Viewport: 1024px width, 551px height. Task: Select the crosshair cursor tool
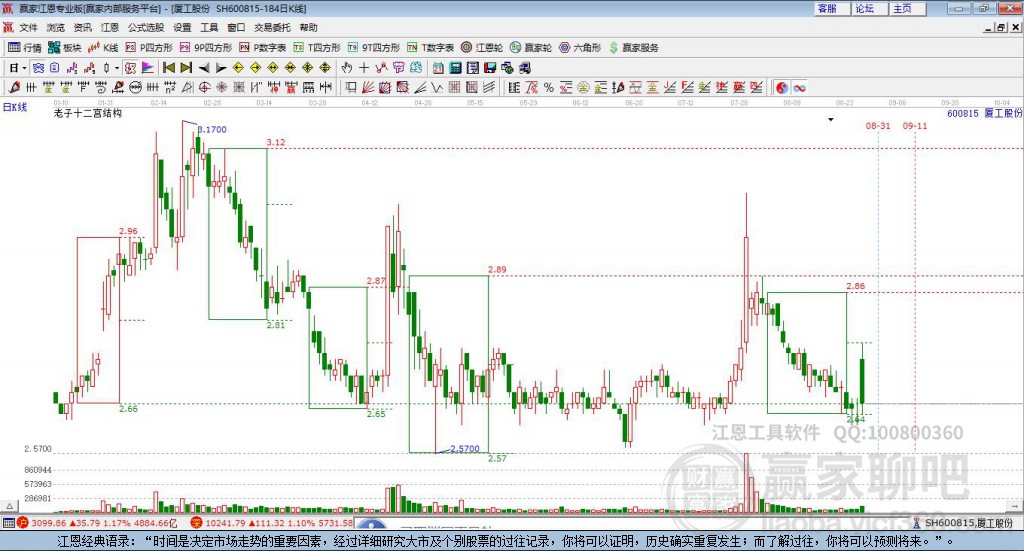pos(364,68)
